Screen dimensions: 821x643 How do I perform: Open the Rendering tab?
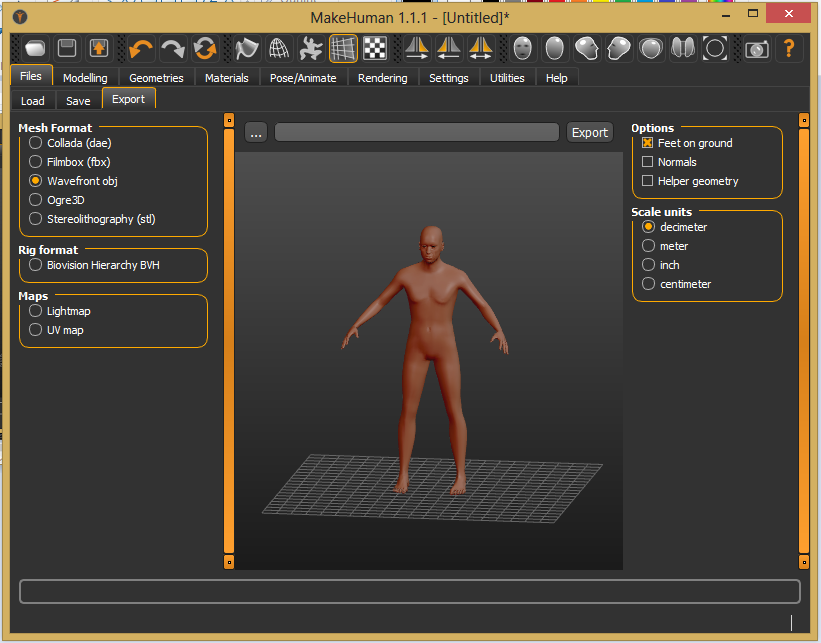tap(383, 77)
